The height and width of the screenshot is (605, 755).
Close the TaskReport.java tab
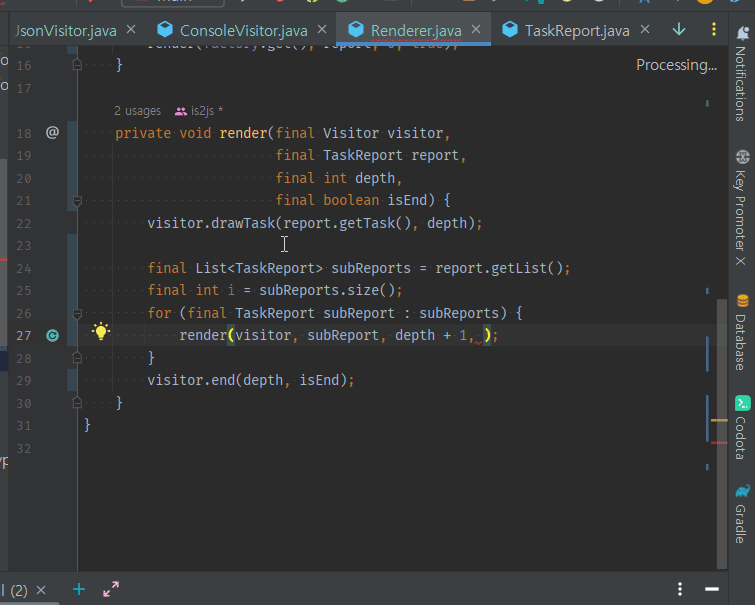645,30
